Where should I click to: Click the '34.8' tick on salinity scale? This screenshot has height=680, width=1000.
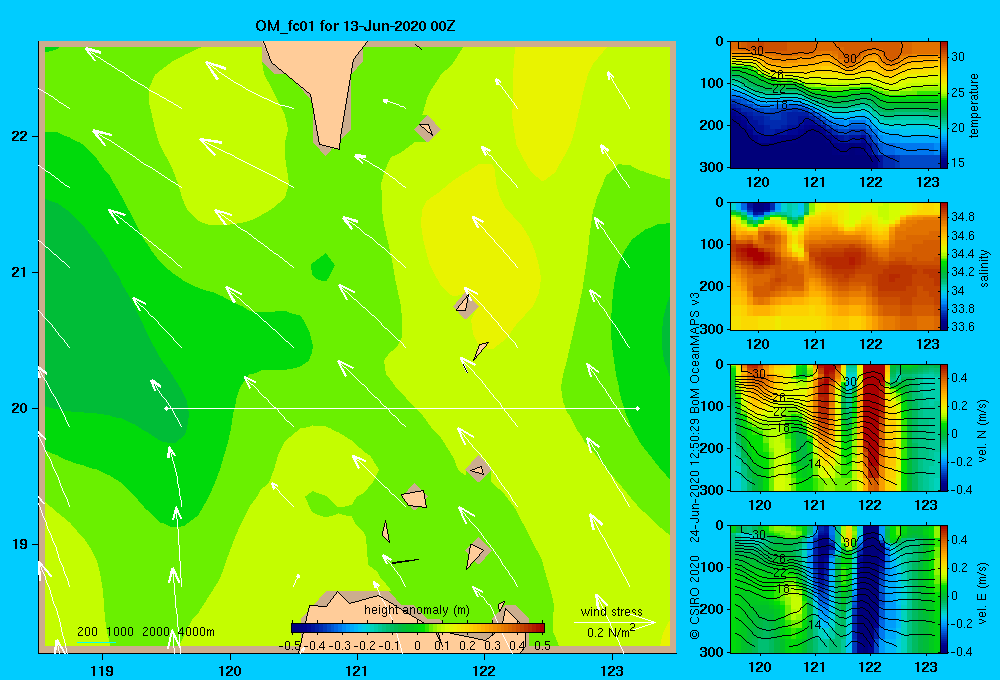coord(962,217)
